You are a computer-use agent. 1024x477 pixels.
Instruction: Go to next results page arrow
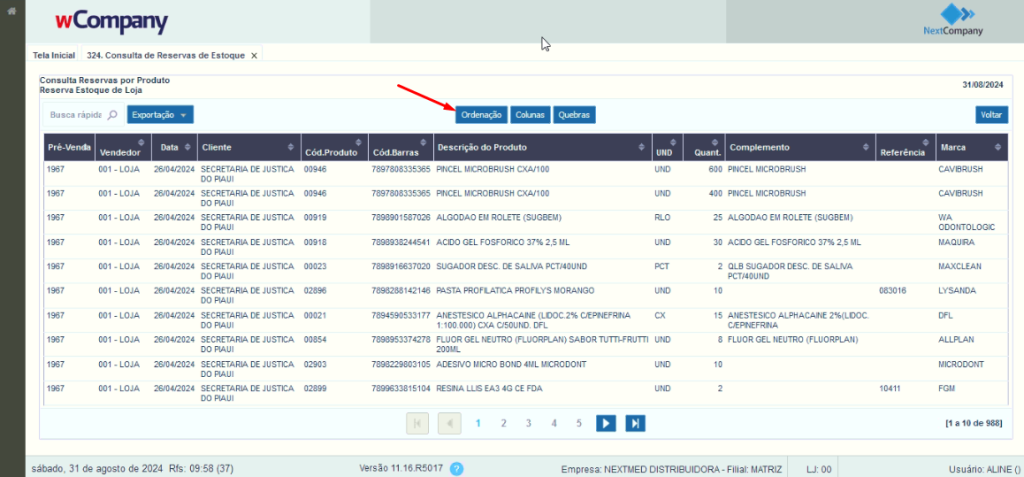click(x=606, y=423)
